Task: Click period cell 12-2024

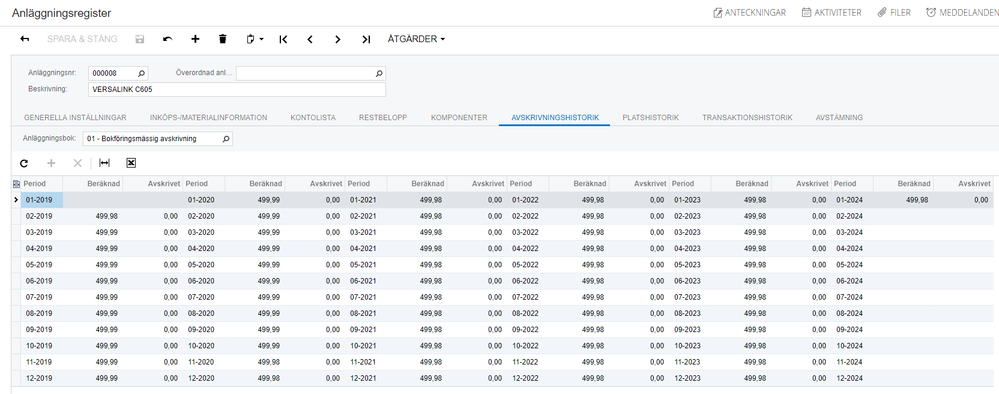Action: (852, 378)
